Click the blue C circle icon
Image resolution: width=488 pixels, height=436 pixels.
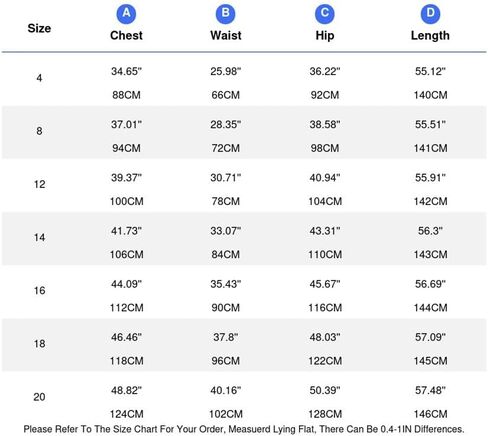[325, 14]
